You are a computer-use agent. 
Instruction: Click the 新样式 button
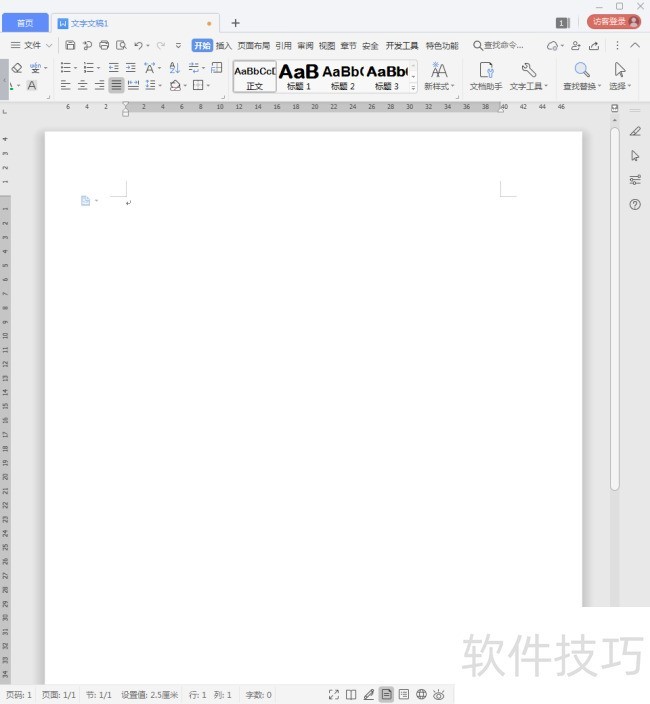click(439, 76)
